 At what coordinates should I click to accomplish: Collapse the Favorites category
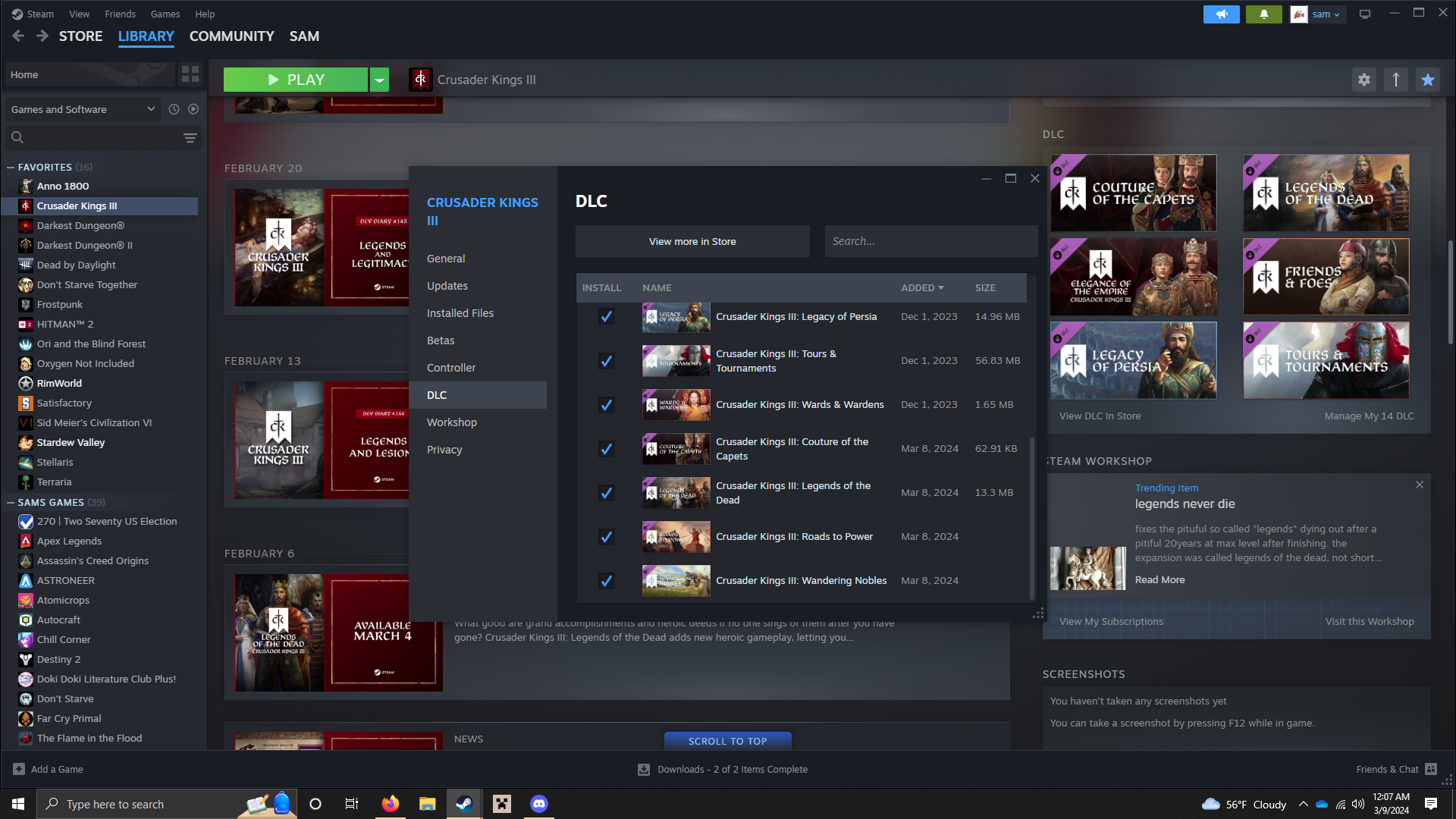coord(11,167)
